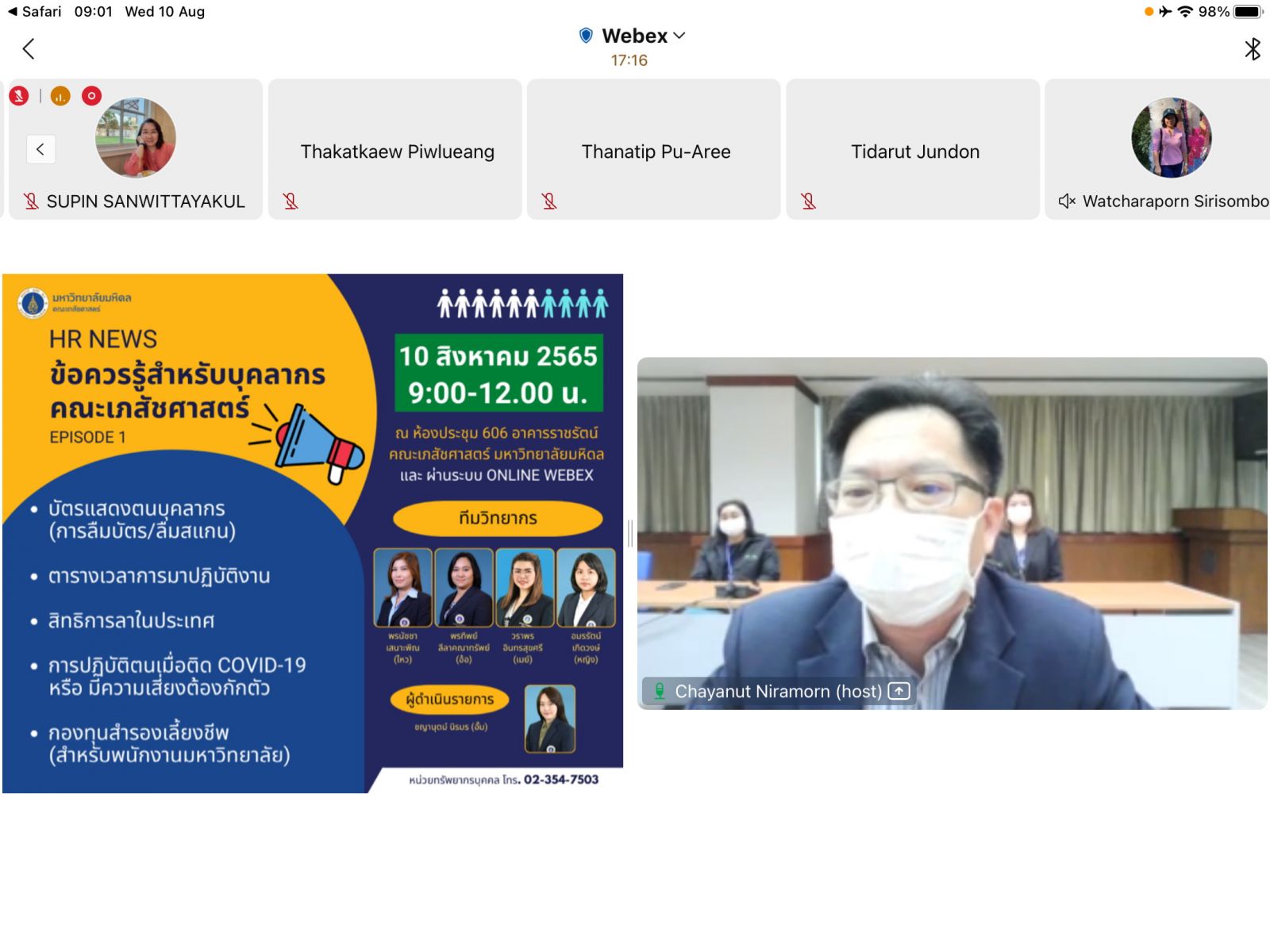
Task: Click muted mic icon of Tidarut Jundon
Action: [x=809, y=202]
